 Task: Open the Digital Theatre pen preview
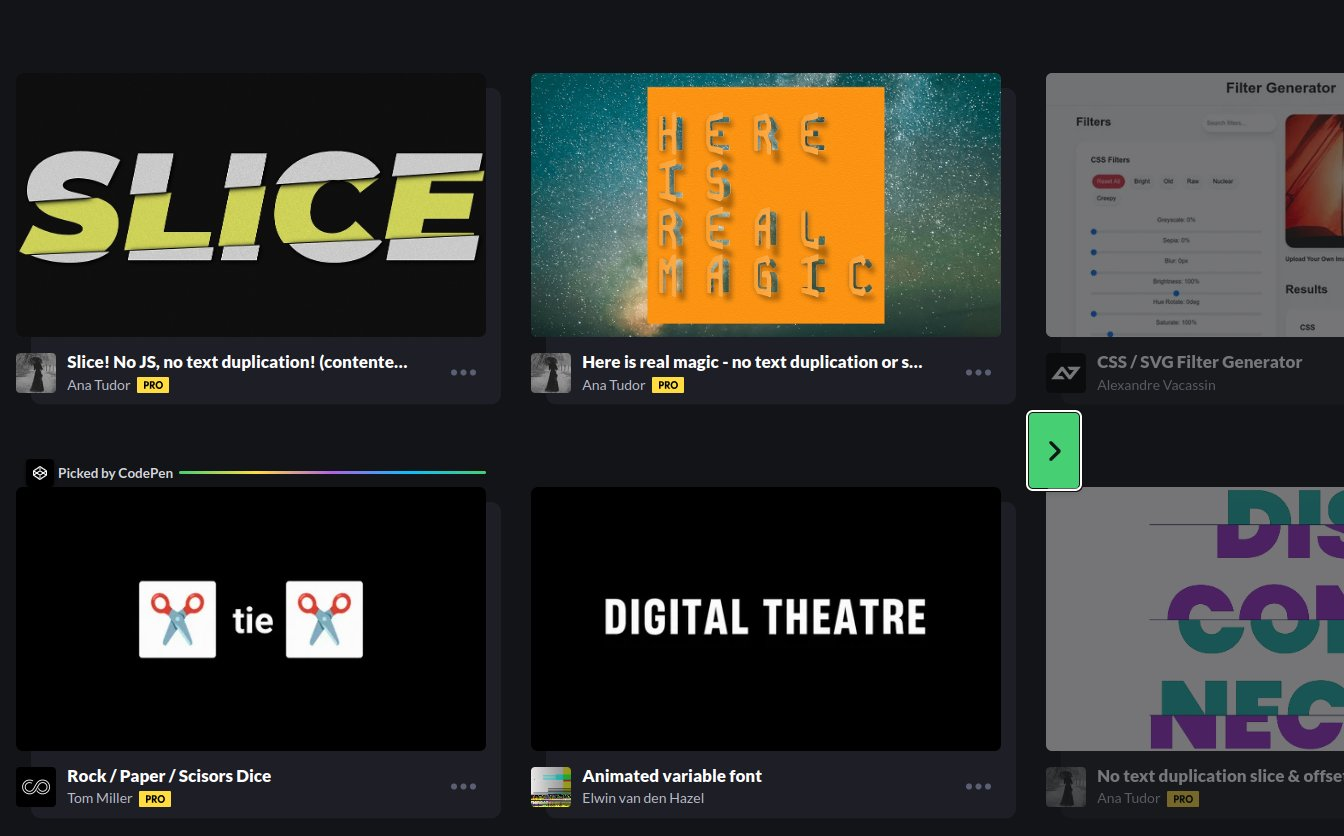pos(766,619)
